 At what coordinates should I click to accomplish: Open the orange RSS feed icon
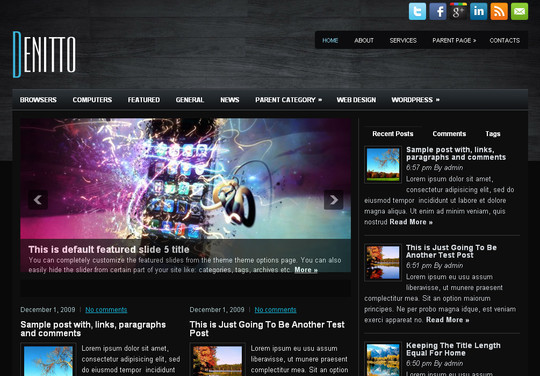[x=499, y=11]
